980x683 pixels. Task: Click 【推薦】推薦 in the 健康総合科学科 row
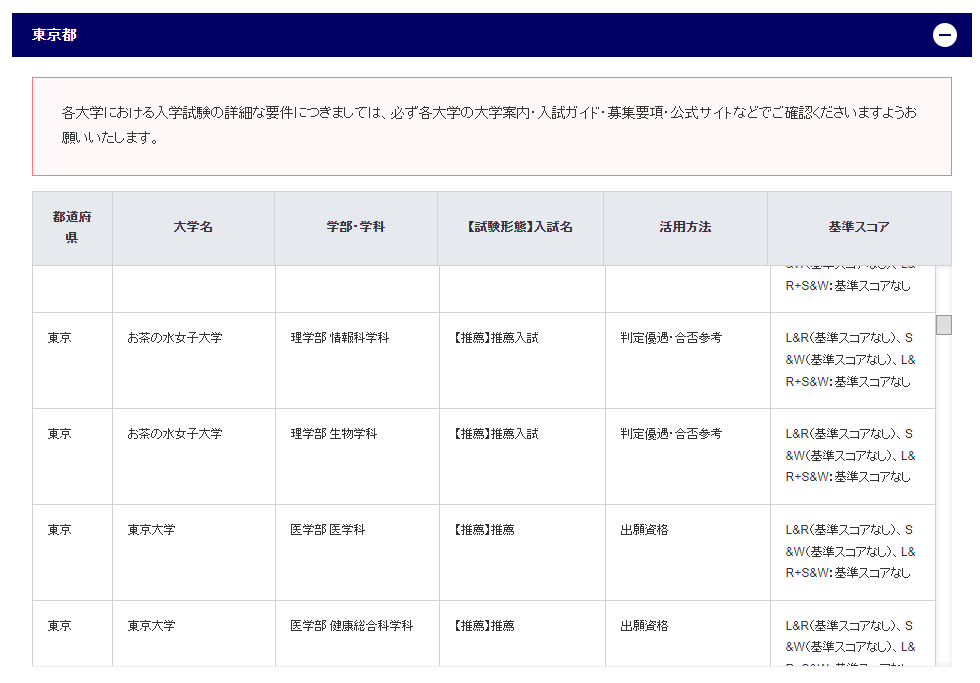(x=484, y=626)
